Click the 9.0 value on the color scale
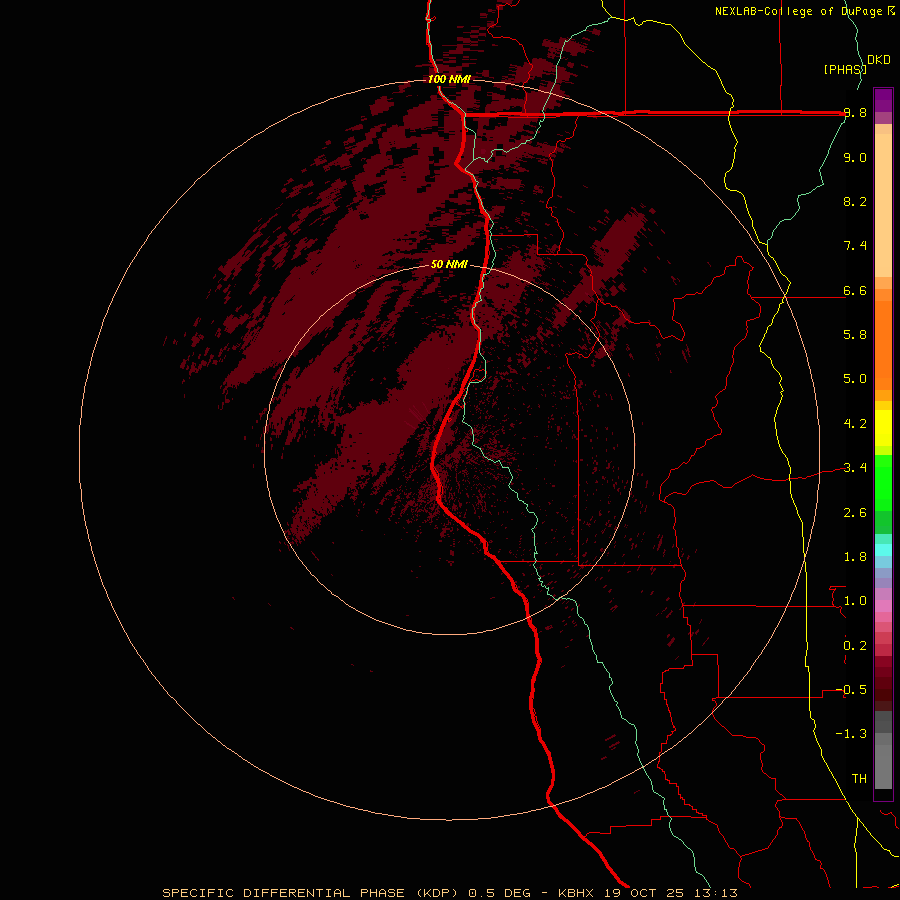 pos(855,158)
